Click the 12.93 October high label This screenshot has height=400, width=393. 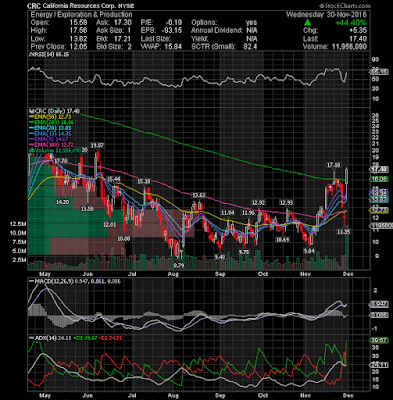coord(286,203)
